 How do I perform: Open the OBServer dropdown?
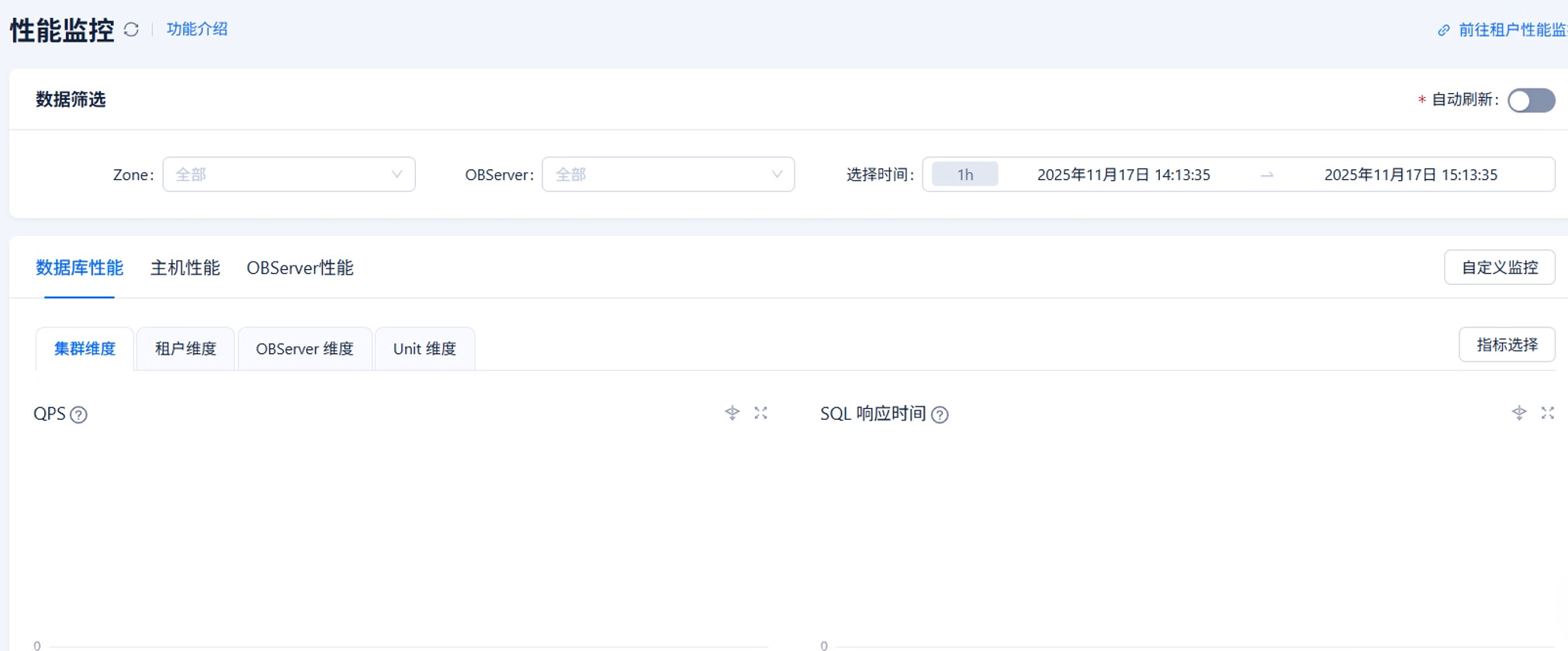pos(667,175)
